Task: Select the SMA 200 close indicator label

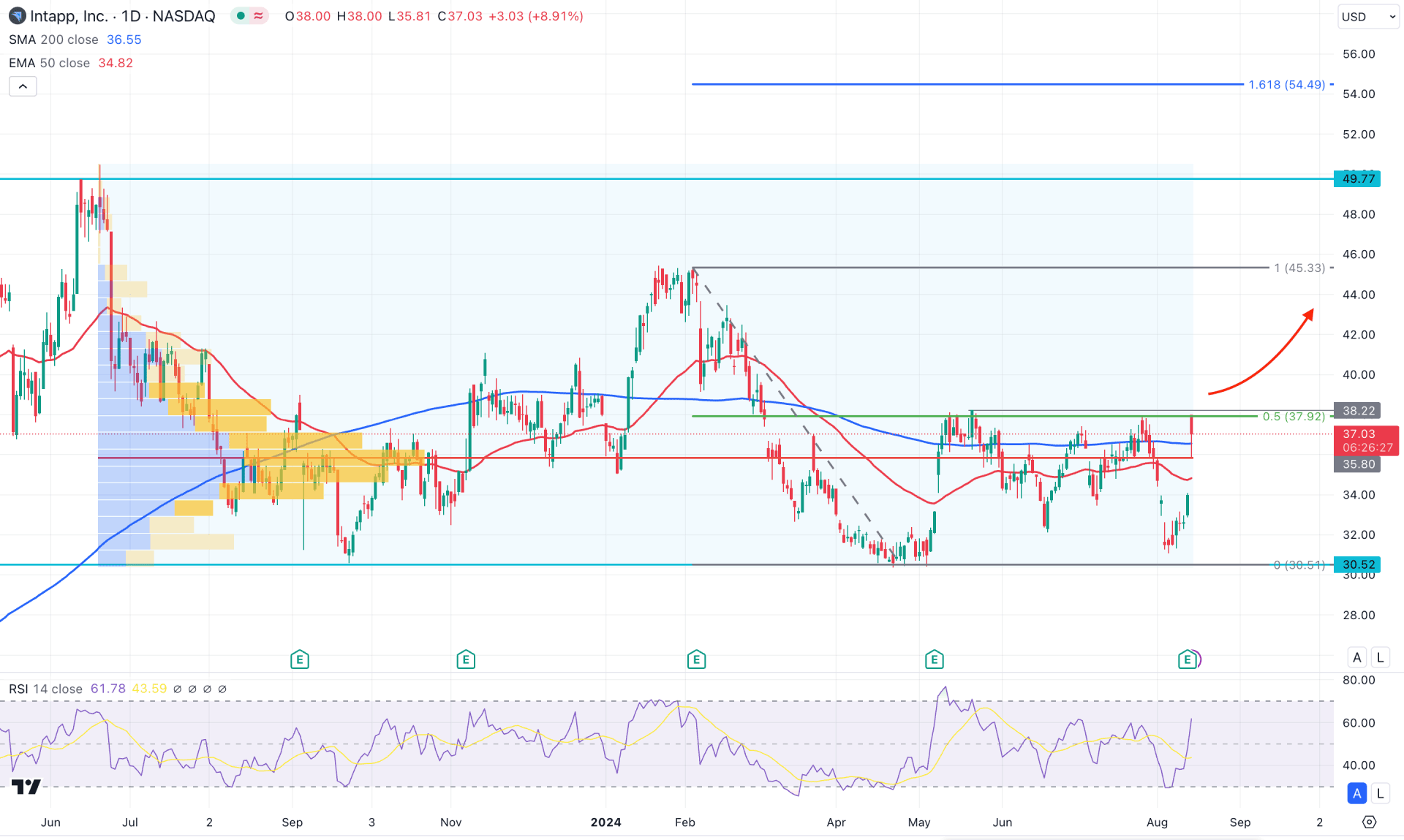Action: pyautogui.click(x=53, y=39)
